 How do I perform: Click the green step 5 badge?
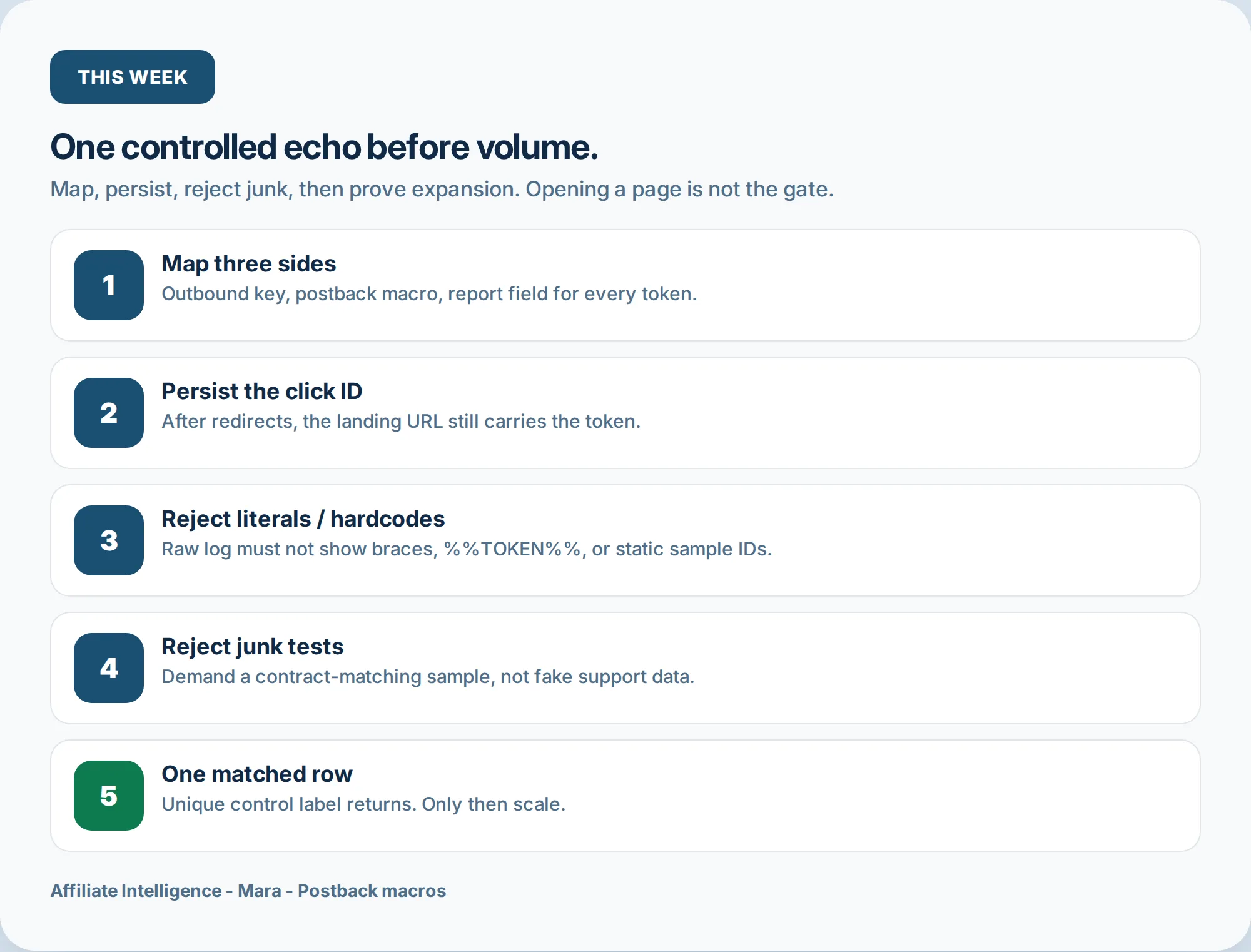pyautogui.click(x=109, y=796)
